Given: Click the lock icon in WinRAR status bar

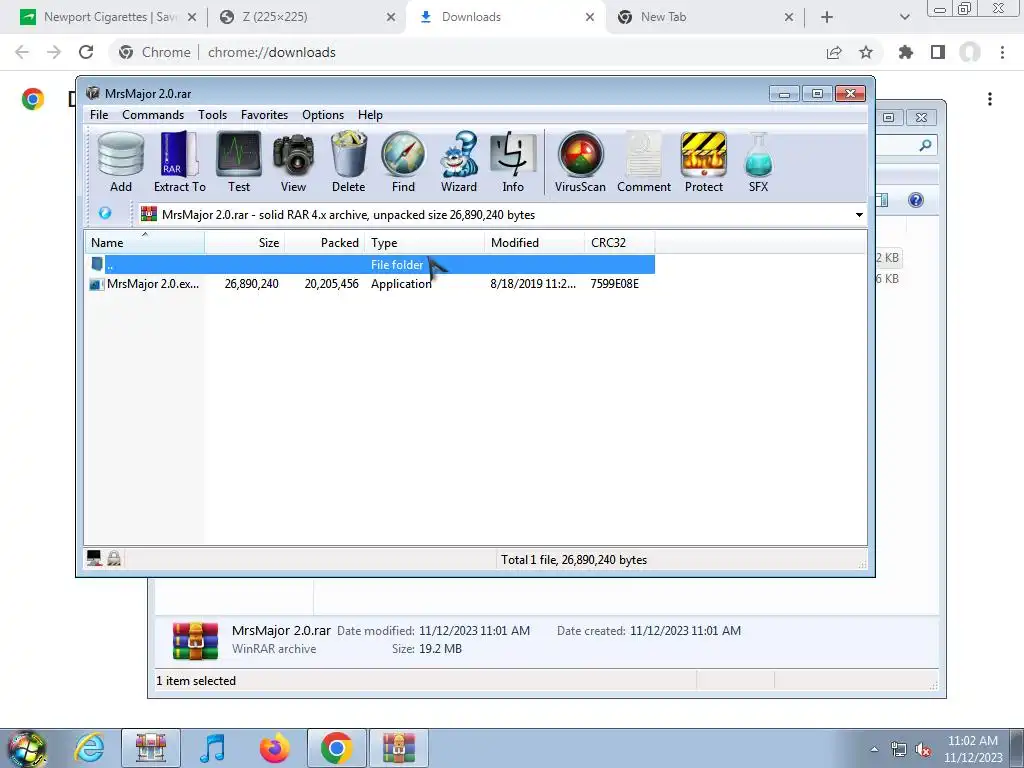Looking at the screenshot, I should pyautogui.click(x=114, y=558).
